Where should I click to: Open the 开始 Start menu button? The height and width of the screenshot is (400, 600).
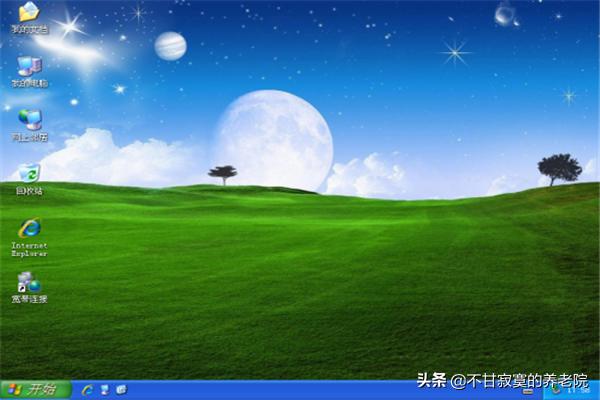coord(36,390)
